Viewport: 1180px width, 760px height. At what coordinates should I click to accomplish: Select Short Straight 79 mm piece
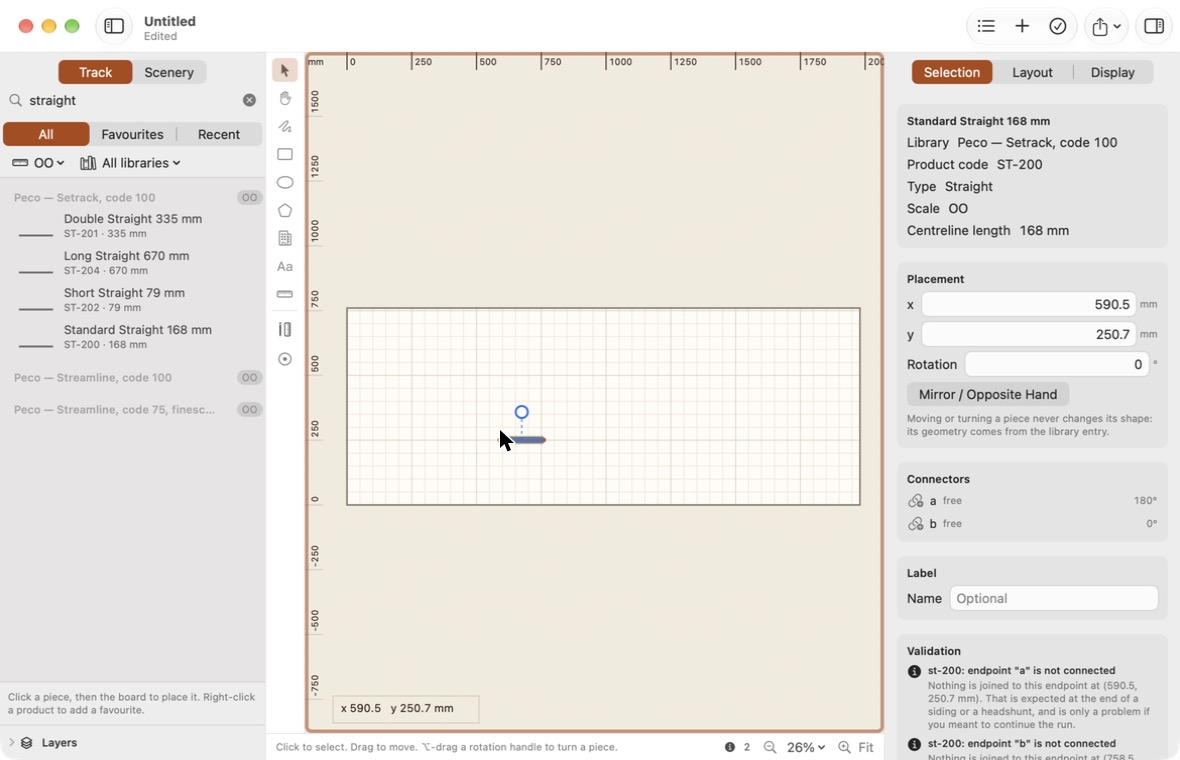(x=132, y=299)
